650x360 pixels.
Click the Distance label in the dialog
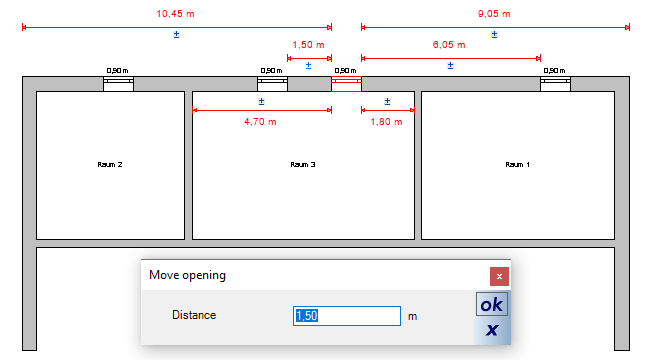pyautogui.click(x=194, y=315)
